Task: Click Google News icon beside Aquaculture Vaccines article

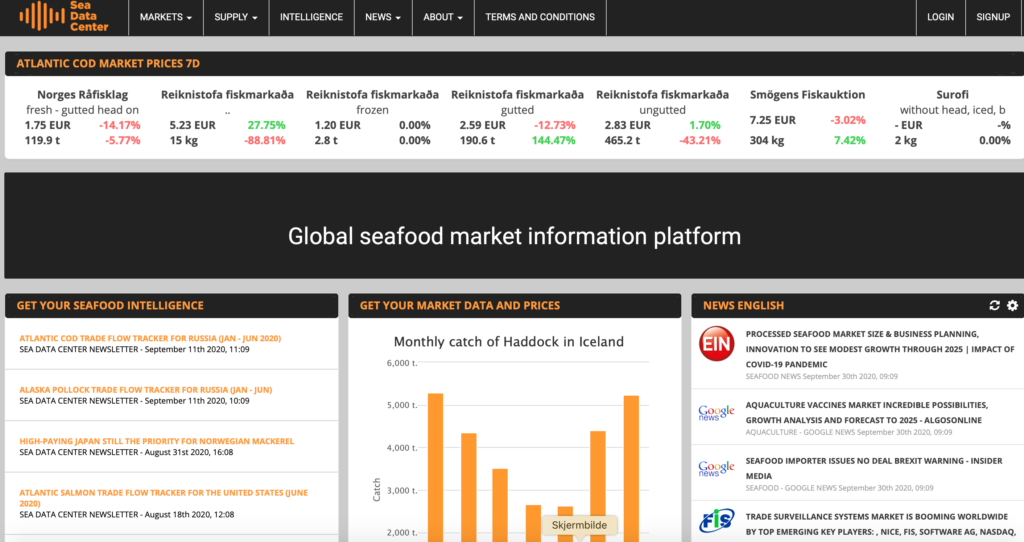Action: [x=716, y=413]
